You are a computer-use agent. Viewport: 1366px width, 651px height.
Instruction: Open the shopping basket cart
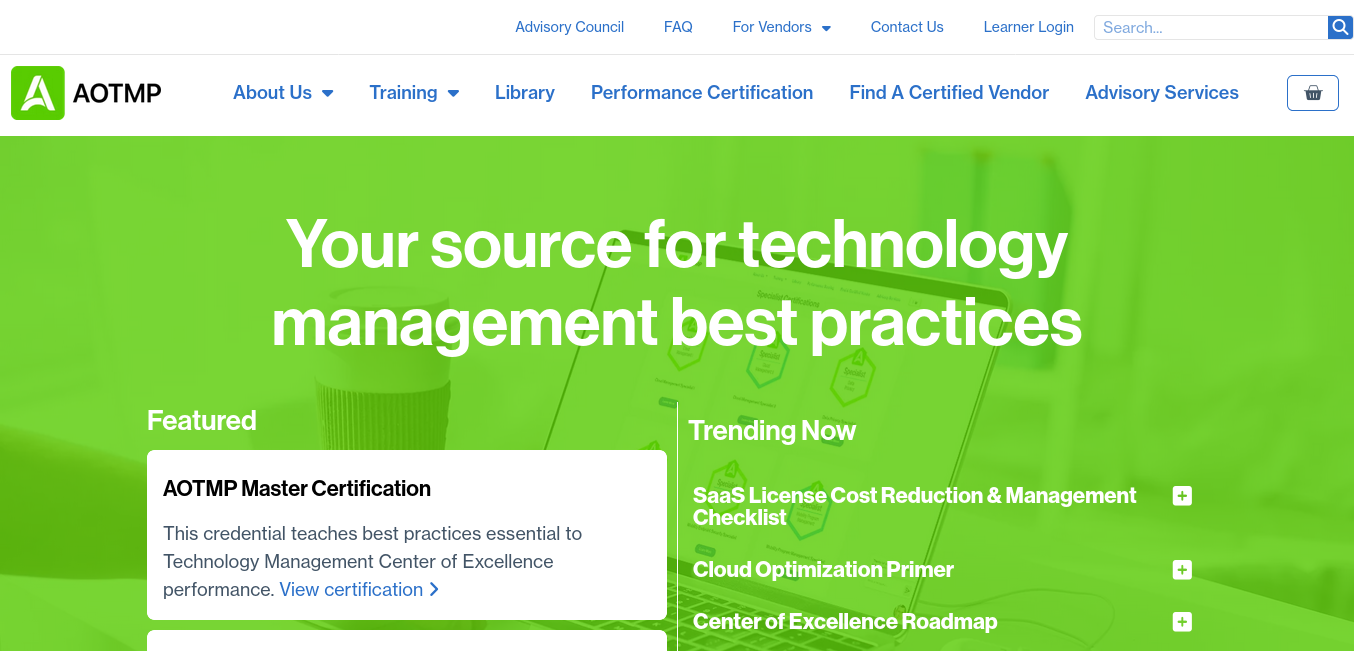(1313, 93)
